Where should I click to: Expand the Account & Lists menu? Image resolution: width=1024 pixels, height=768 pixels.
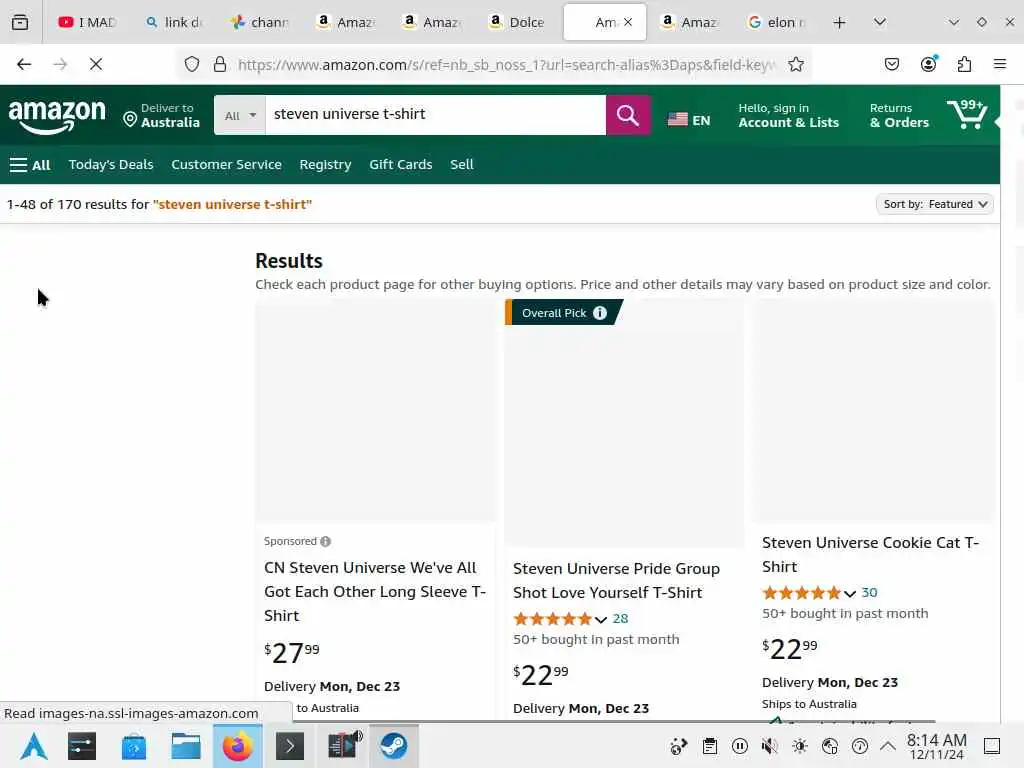tap(788, 116)
